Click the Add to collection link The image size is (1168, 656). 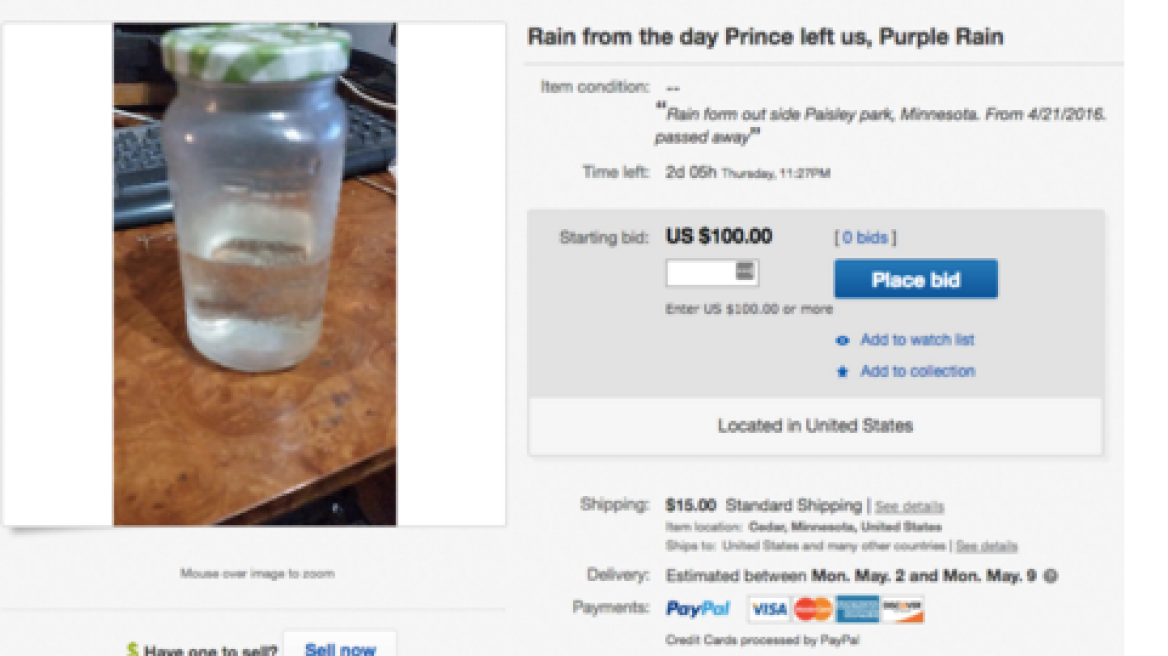917,371
